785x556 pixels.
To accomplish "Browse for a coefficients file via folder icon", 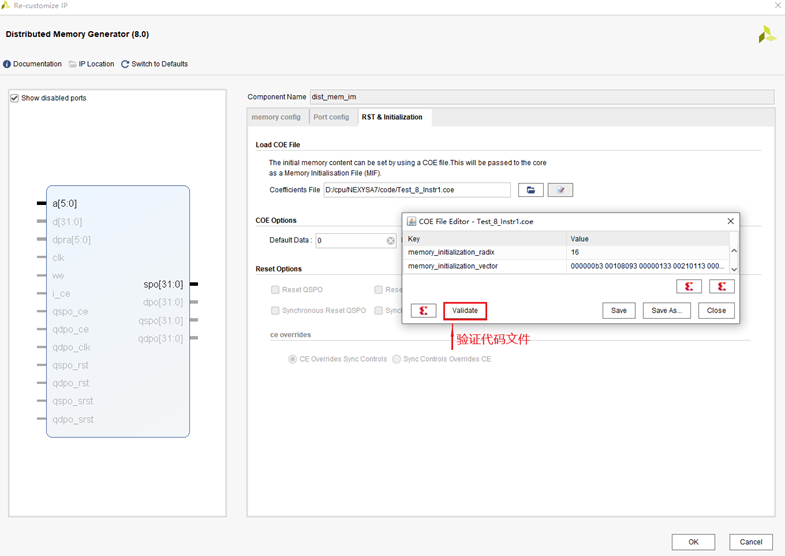I will click(530, 190).
